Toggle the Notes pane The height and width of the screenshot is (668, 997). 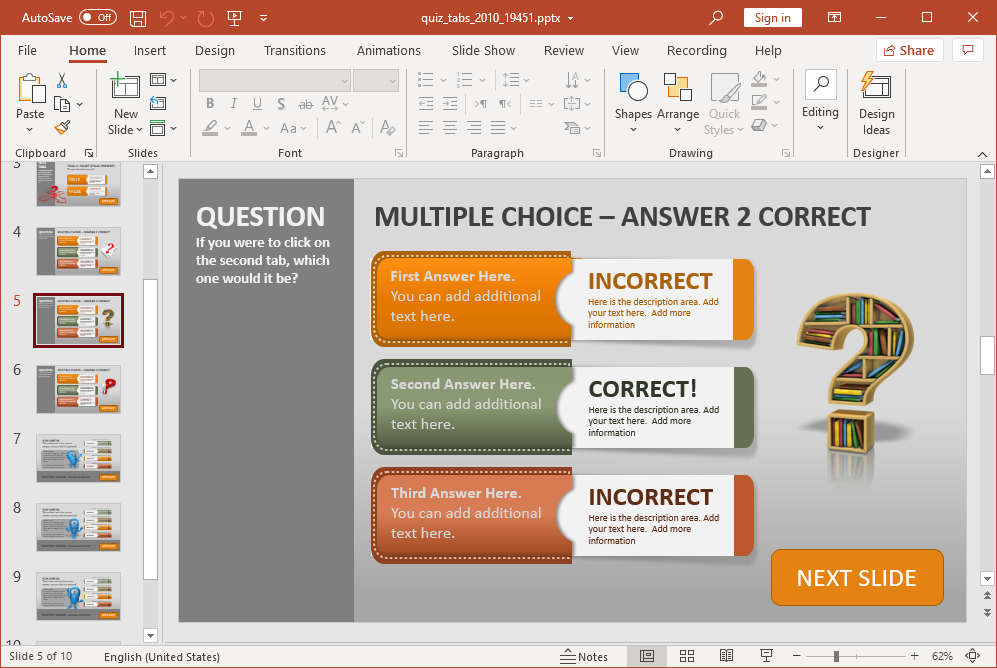point(584,656)
